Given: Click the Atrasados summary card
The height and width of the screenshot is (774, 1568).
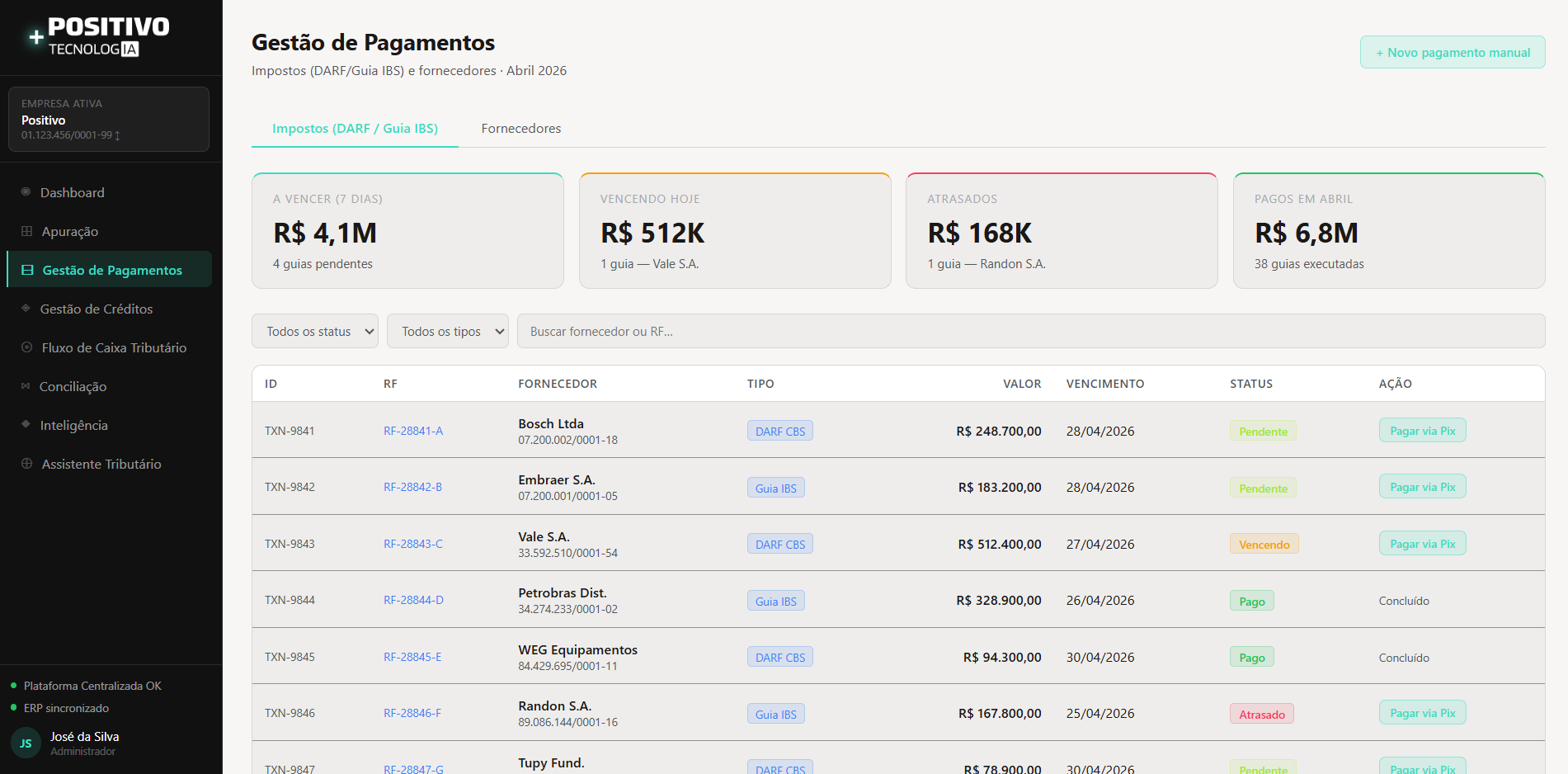Looking at the screenshot, I should point(1062,230).
